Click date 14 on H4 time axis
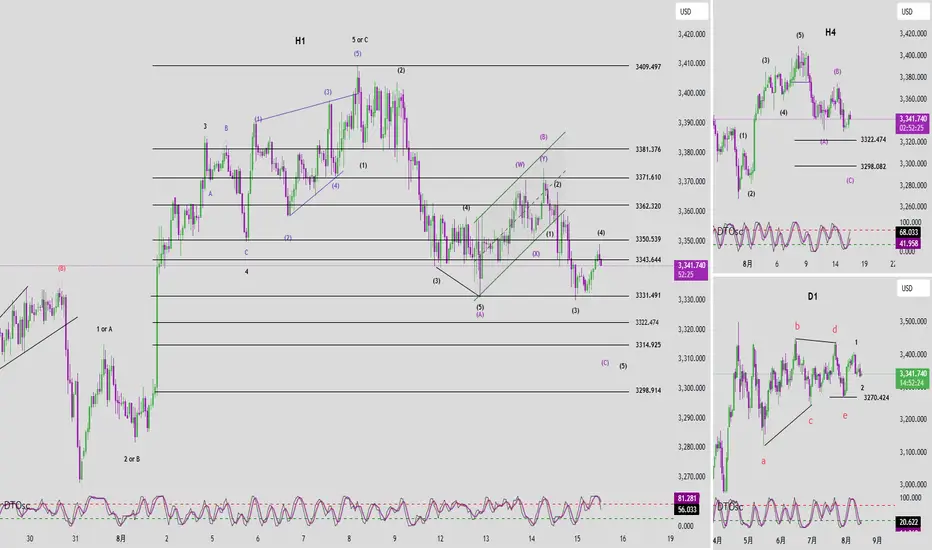 (x=835, y=263)
